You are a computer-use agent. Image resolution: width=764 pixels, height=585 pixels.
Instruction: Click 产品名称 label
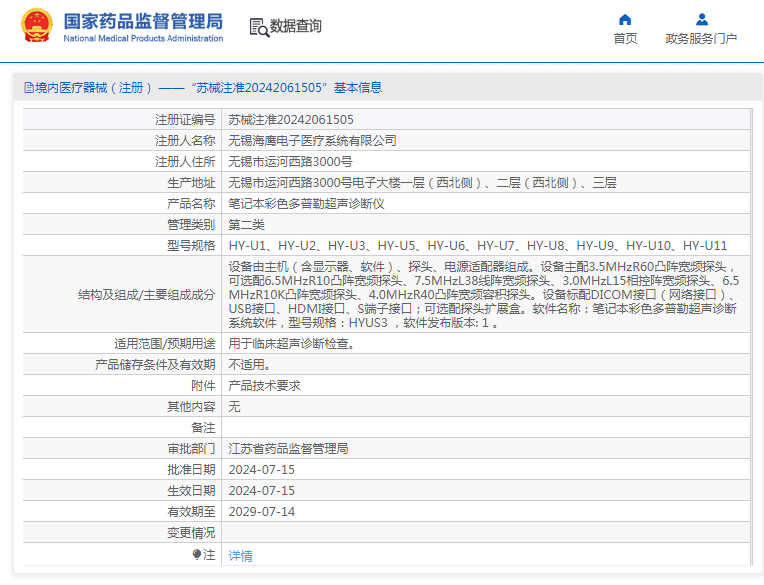pyautogui.click(x=191, y=204)
